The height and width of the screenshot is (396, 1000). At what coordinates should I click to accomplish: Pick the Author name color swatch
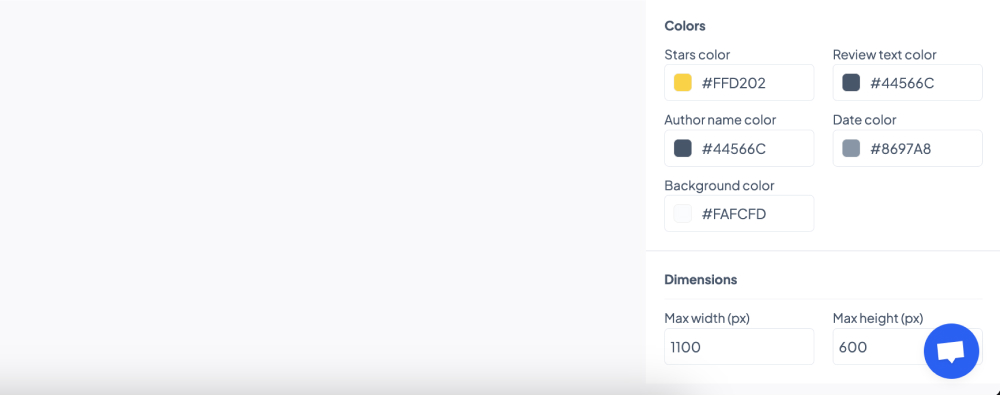682,149
